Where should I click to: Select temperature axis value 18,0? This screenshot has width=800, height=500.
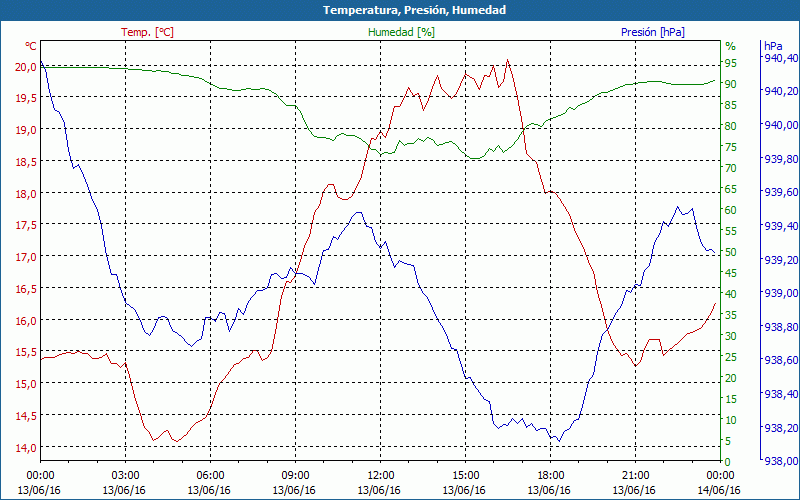[x=26, y=194]
